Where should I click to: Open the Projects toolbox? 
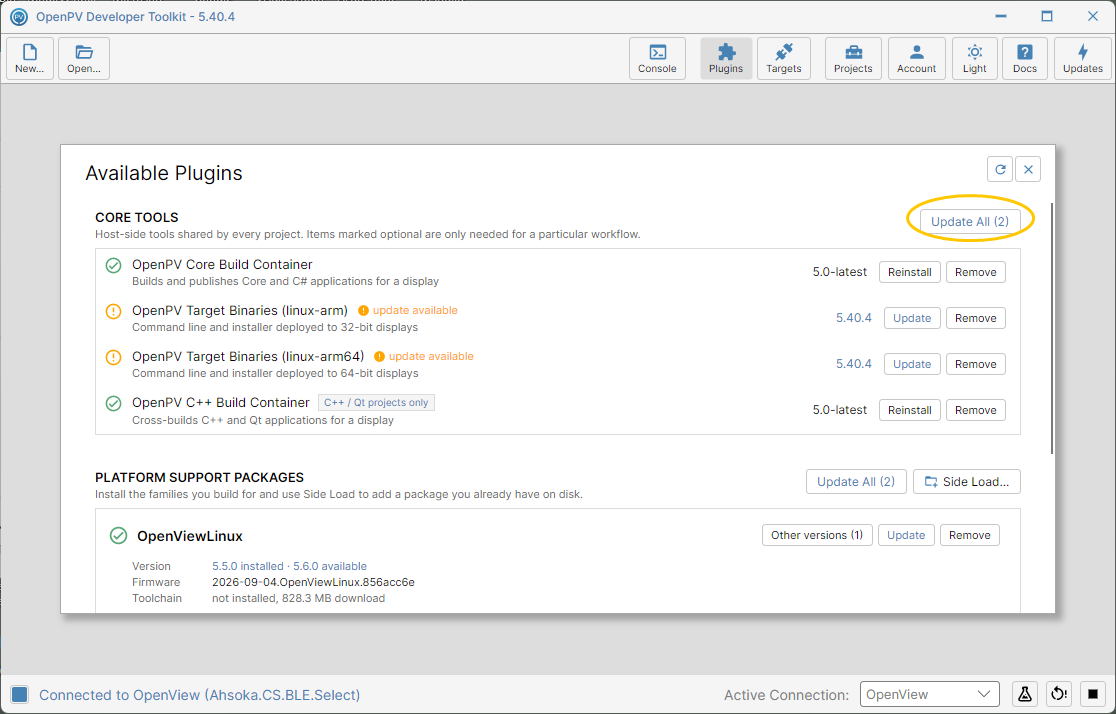click(853, 58)
